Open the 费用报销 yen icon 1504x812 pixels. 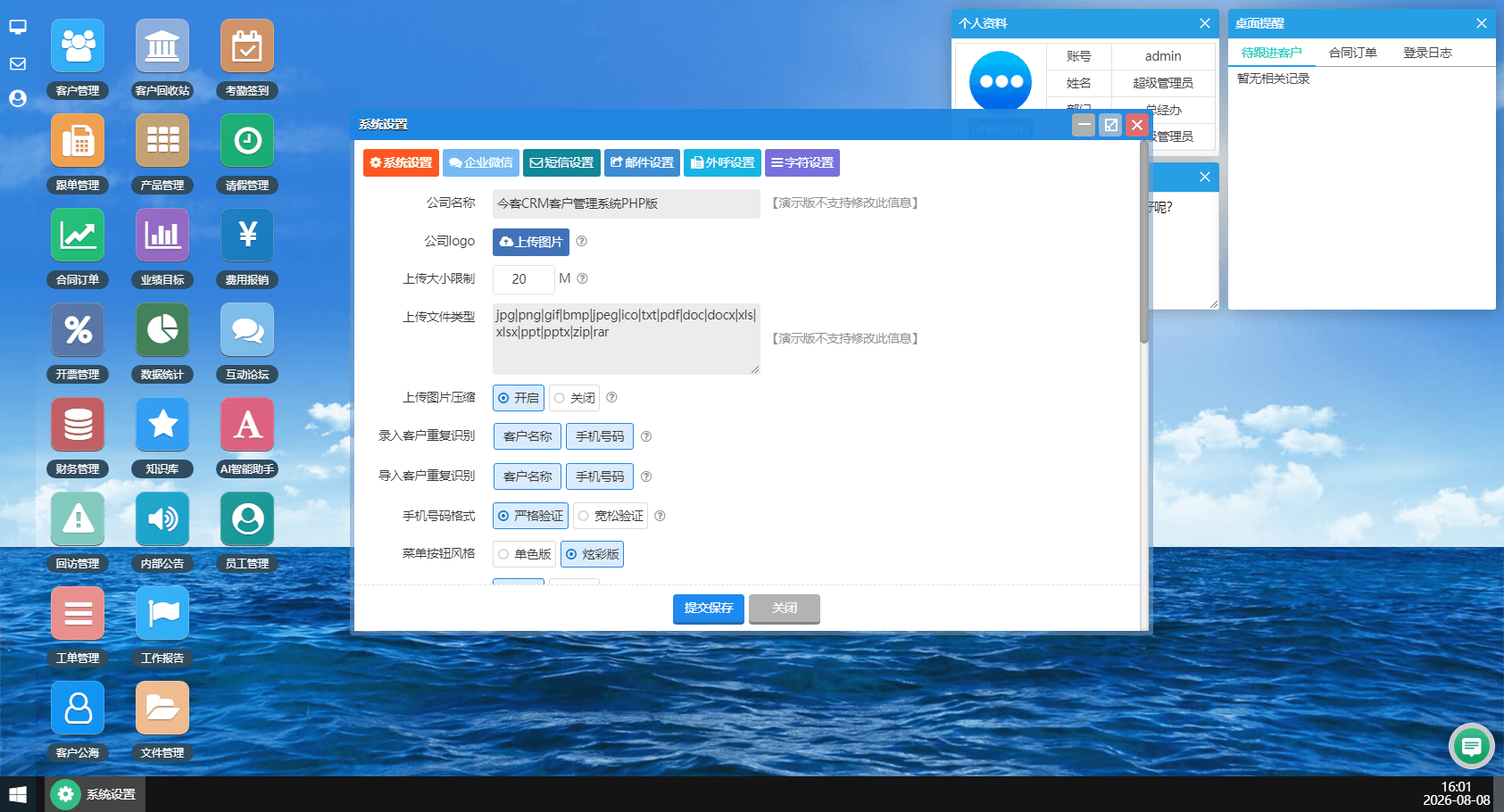247,236
